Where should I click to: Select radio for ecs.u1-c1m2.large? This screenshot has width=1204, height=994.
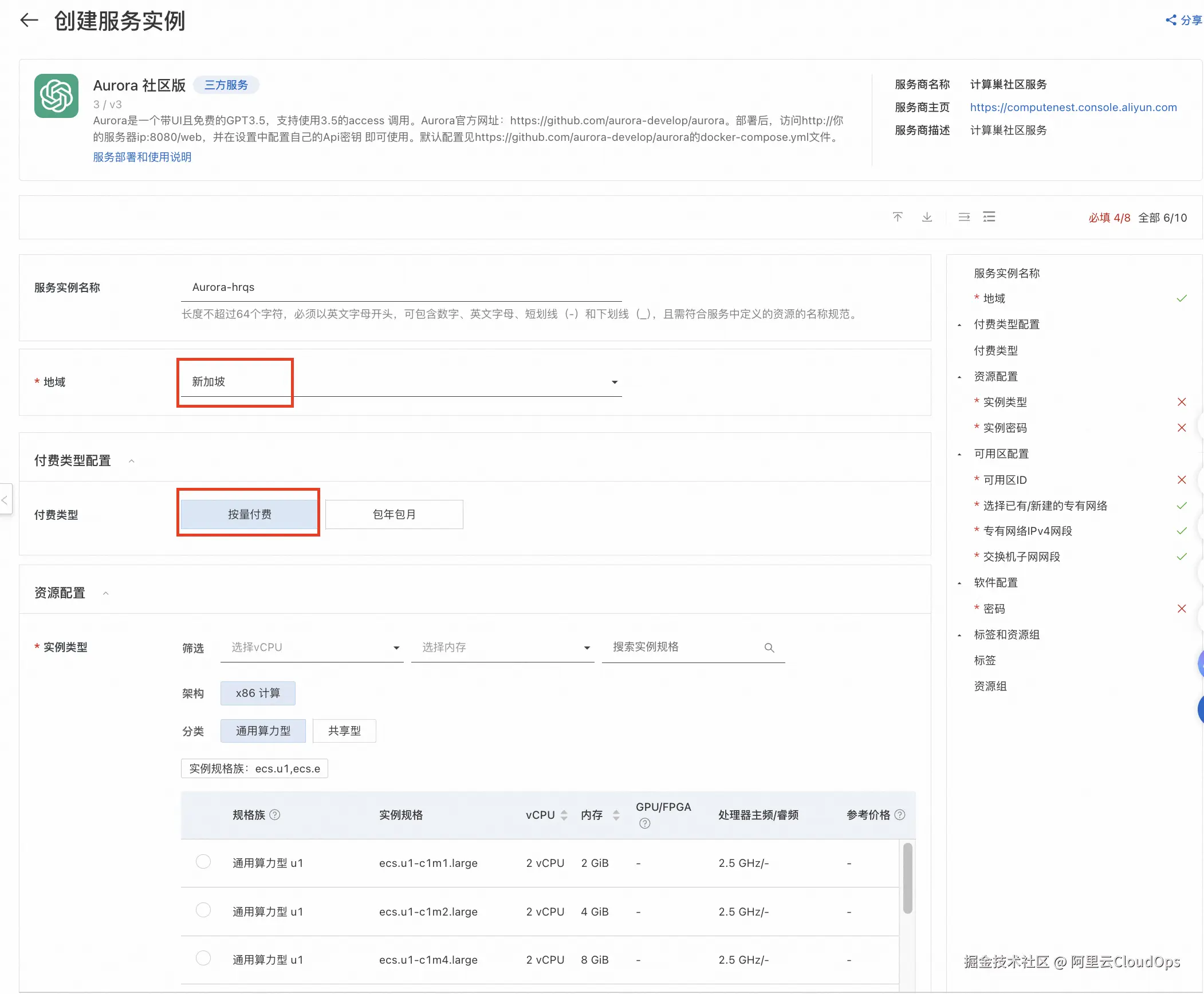(203, 910)
